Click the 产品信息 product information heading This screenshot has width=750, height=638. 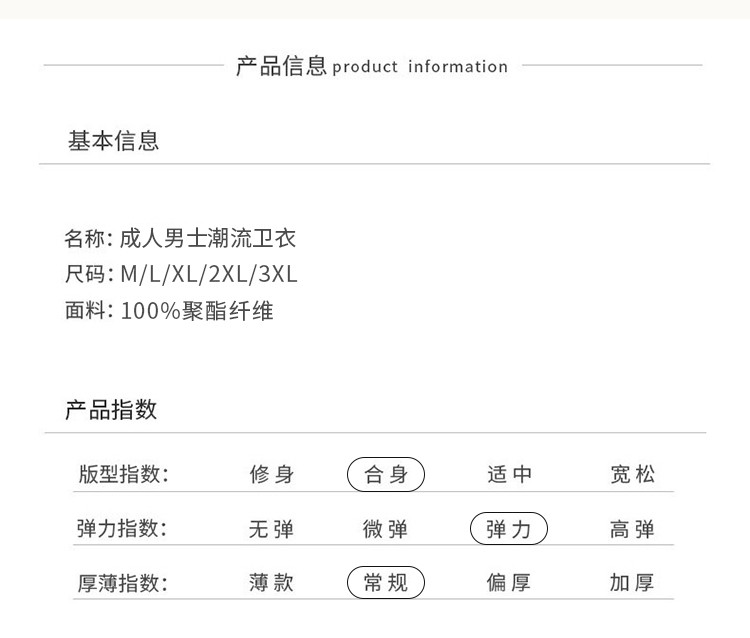[372, 66]
